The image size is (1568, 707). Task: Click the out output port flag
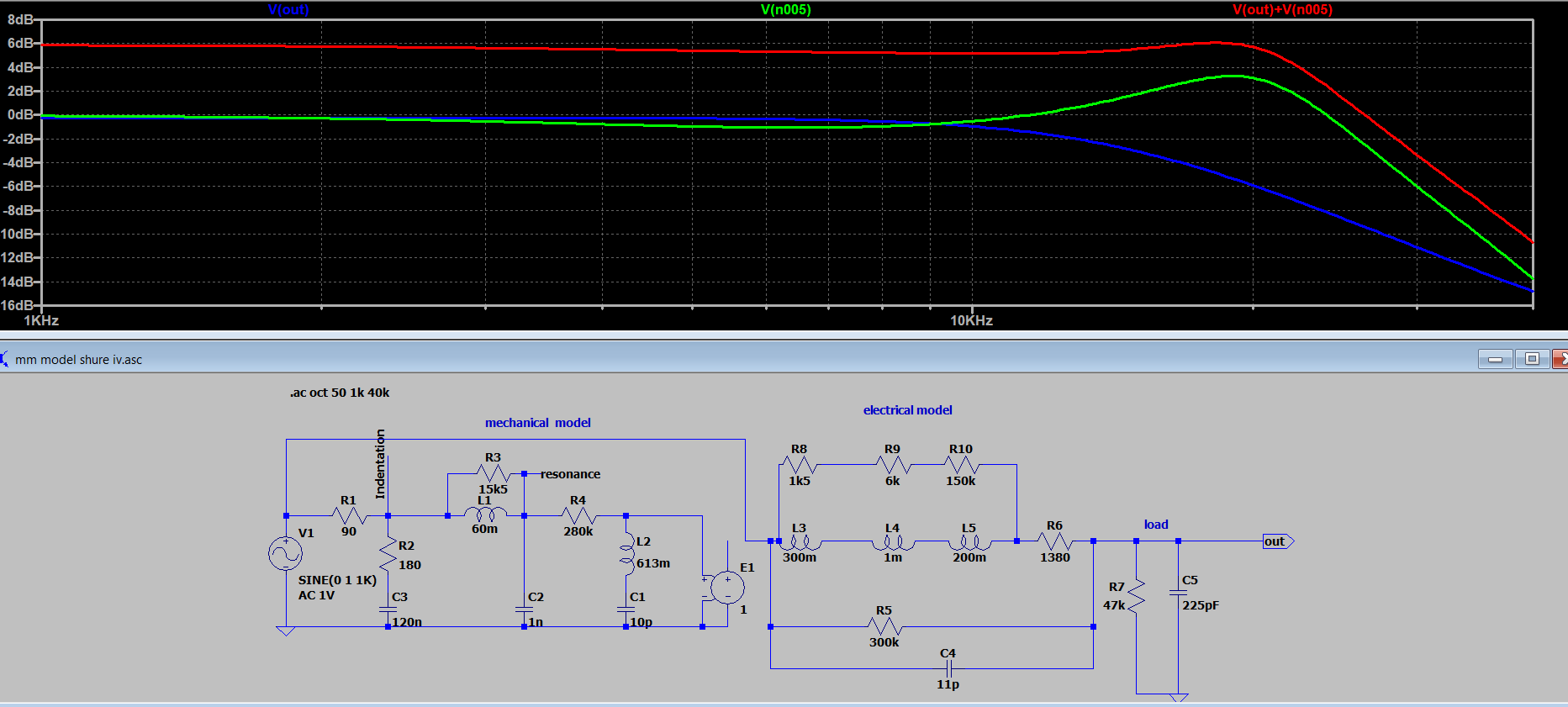[1277, 541]
